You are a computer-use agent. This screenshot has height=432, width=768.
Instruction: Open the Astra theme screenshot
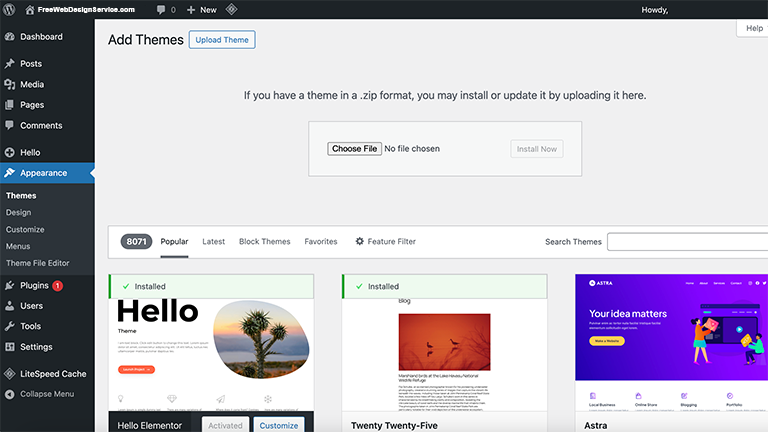(x=672, y=342)
